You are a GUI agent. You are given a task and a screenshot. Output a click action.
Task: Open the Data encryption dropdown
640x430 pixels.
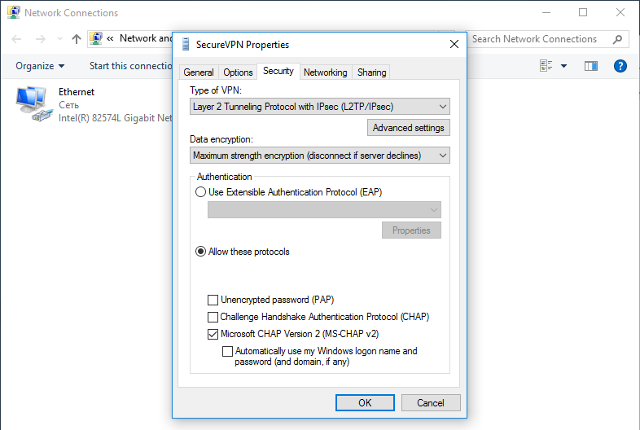tap(320, 155)
